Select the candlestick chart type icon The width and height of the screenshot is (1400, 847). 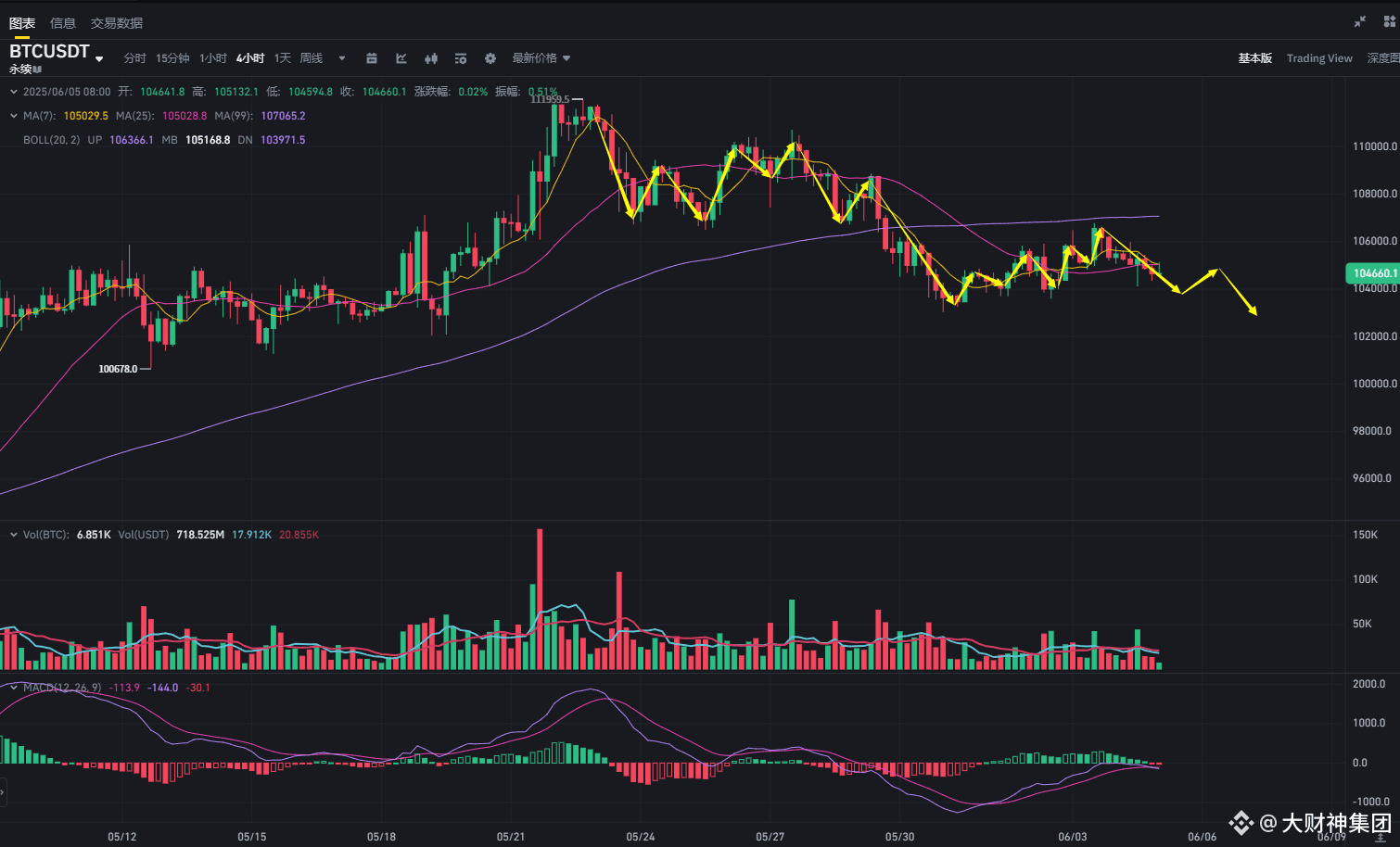coord(431,58)
